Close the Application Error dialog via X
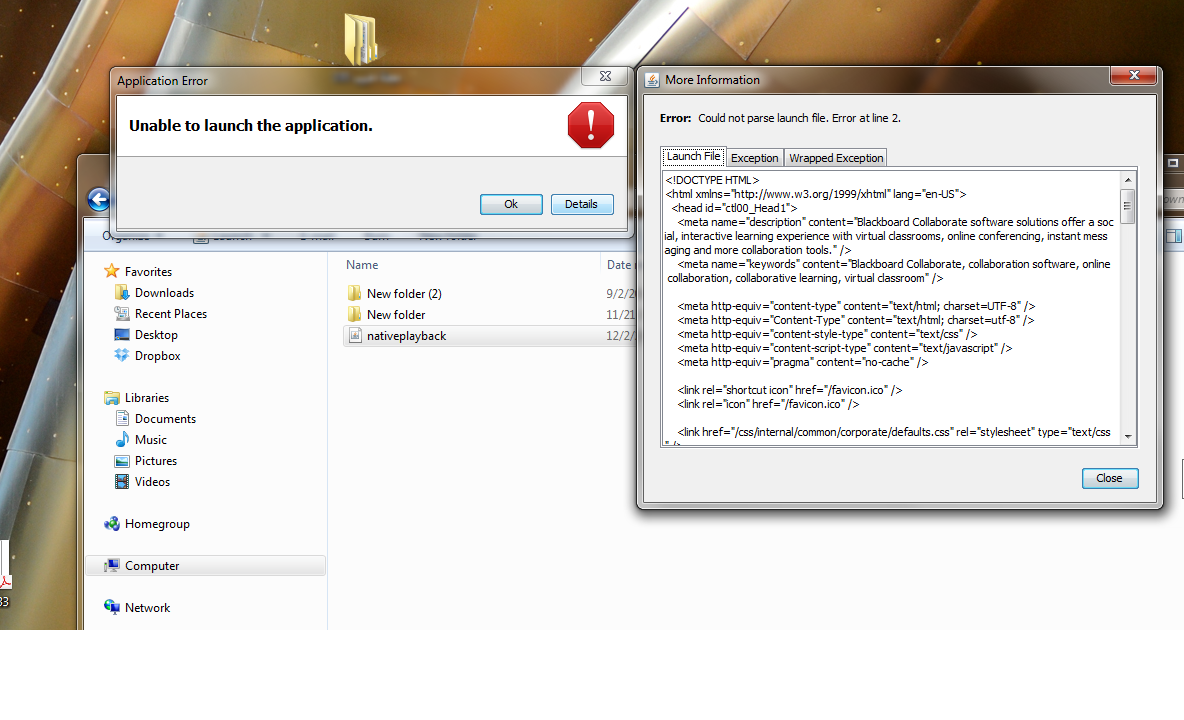 pos(606,76)
